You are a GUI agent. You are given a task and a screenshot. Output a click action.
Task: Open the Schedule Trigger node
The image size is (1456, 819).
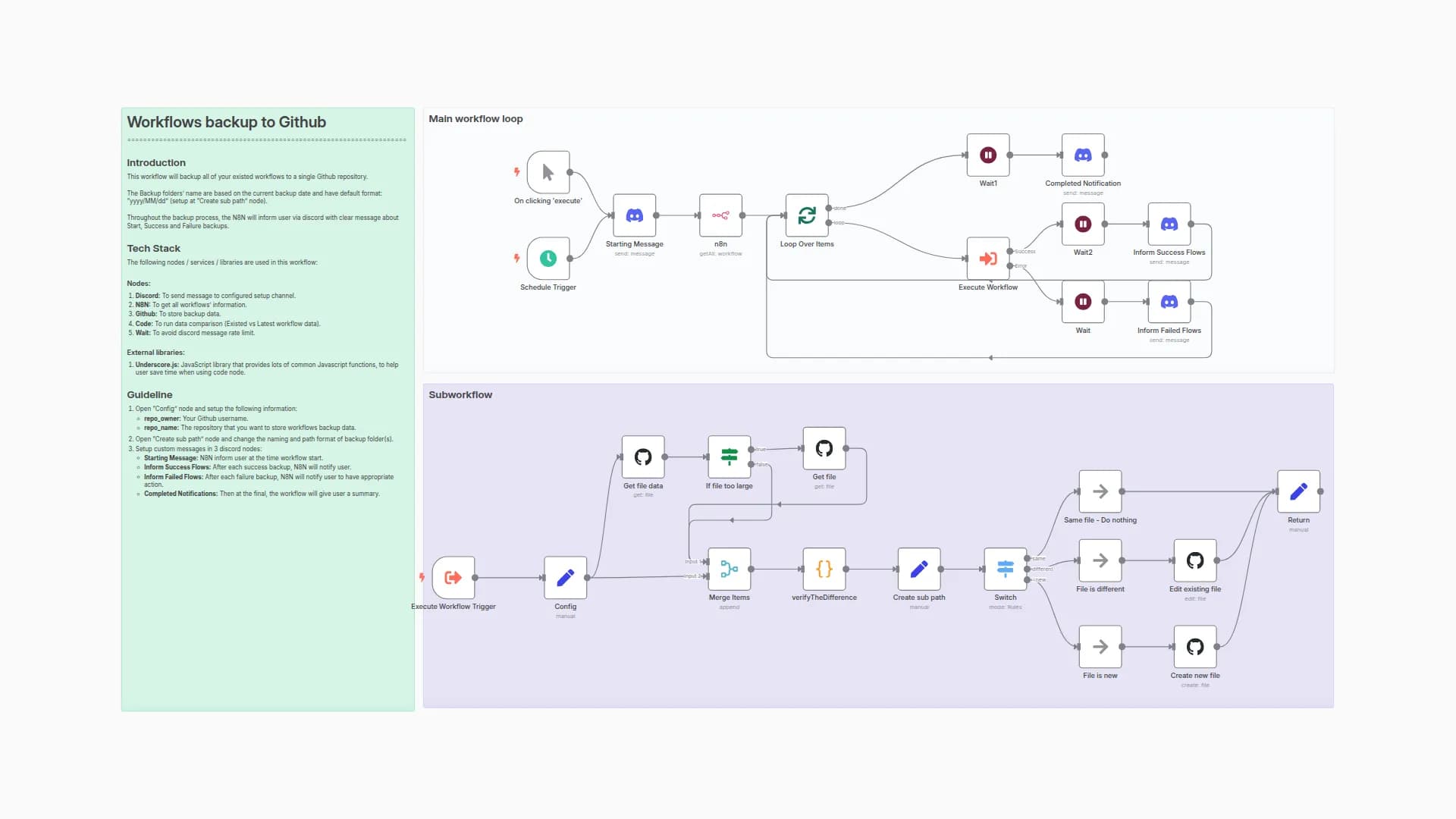pyautogui.click(x=548, y=260)
